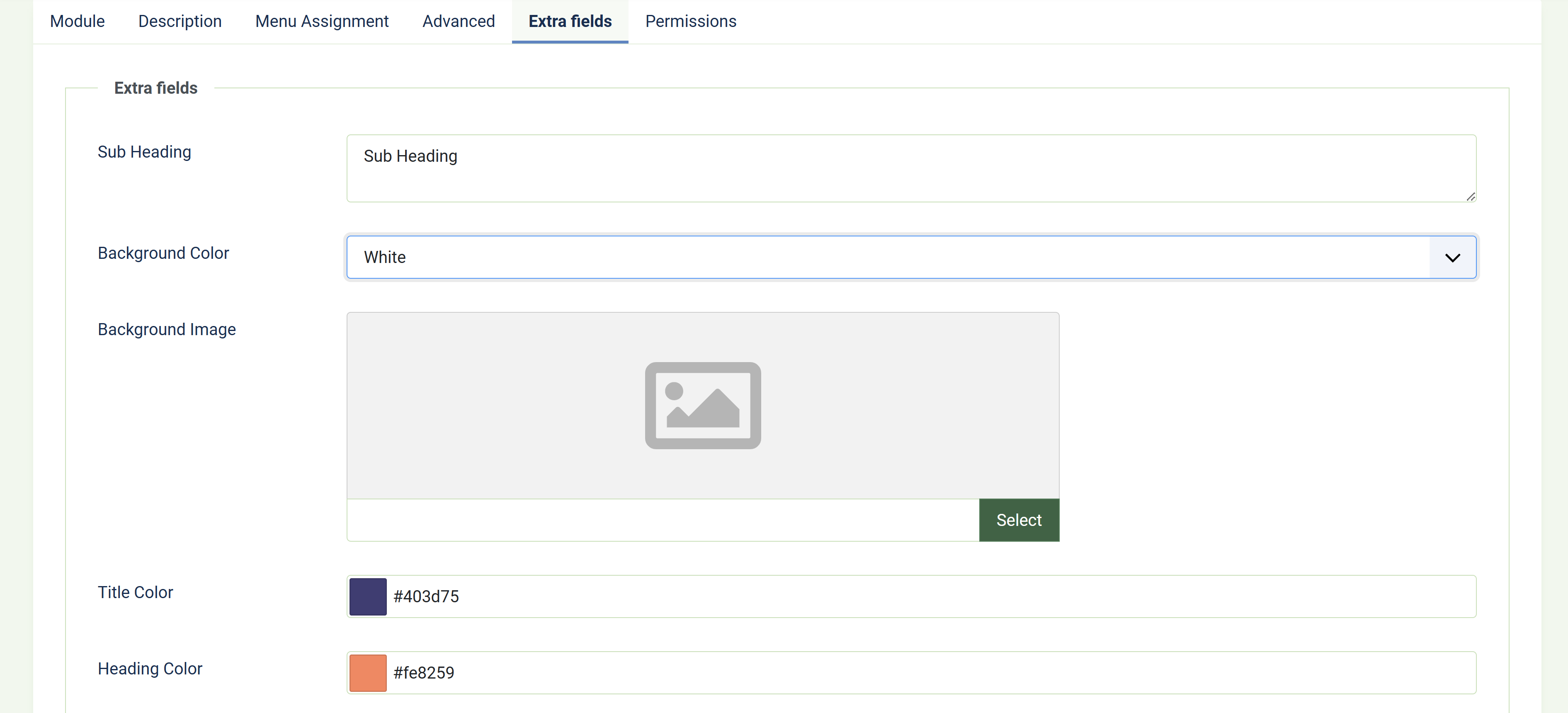Select the Extra fields tab
This screenshot has width=1568, height=713.
pos(570,21)
